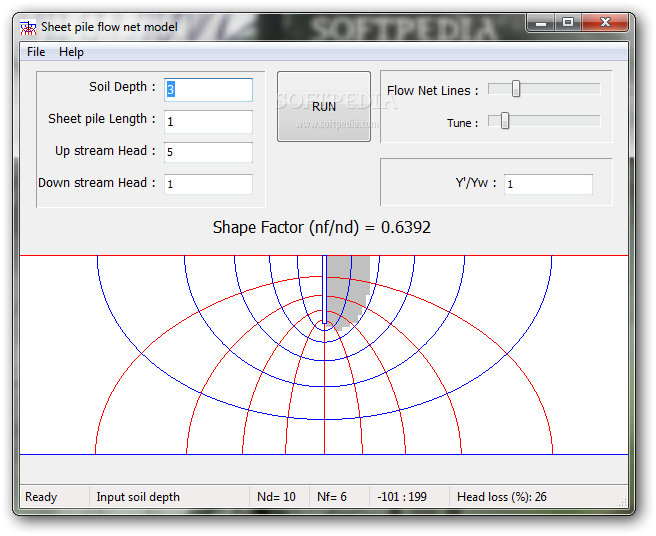The image size is (656, 536).
Task: Click the '-101 : 199' coordinates status entry
Action: point(402,497)
